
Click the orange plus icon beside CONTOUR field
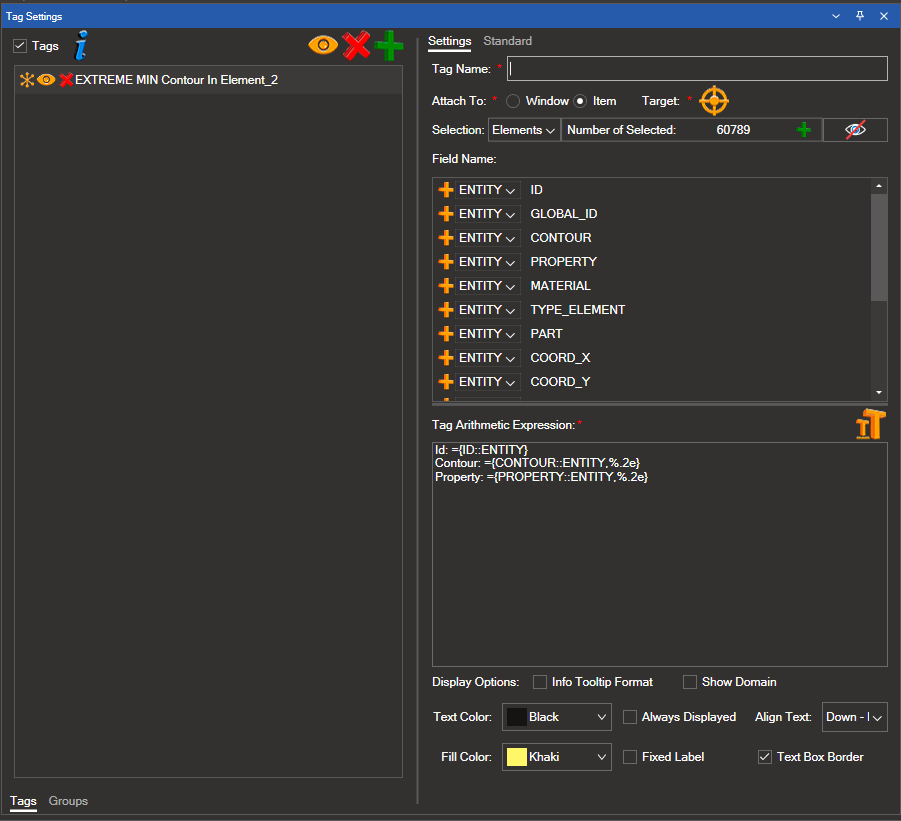[446, 238]
